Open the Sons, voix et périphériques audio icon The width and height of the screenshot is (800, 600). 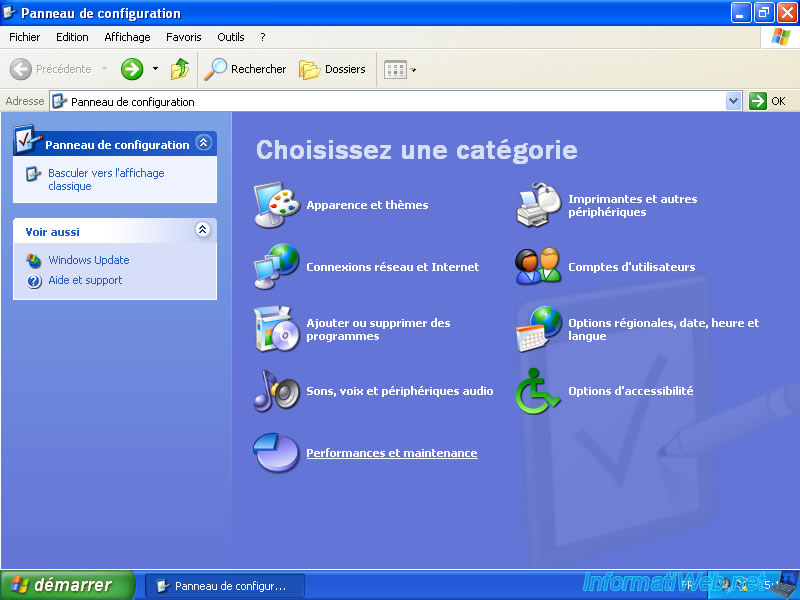click(277, 391)
